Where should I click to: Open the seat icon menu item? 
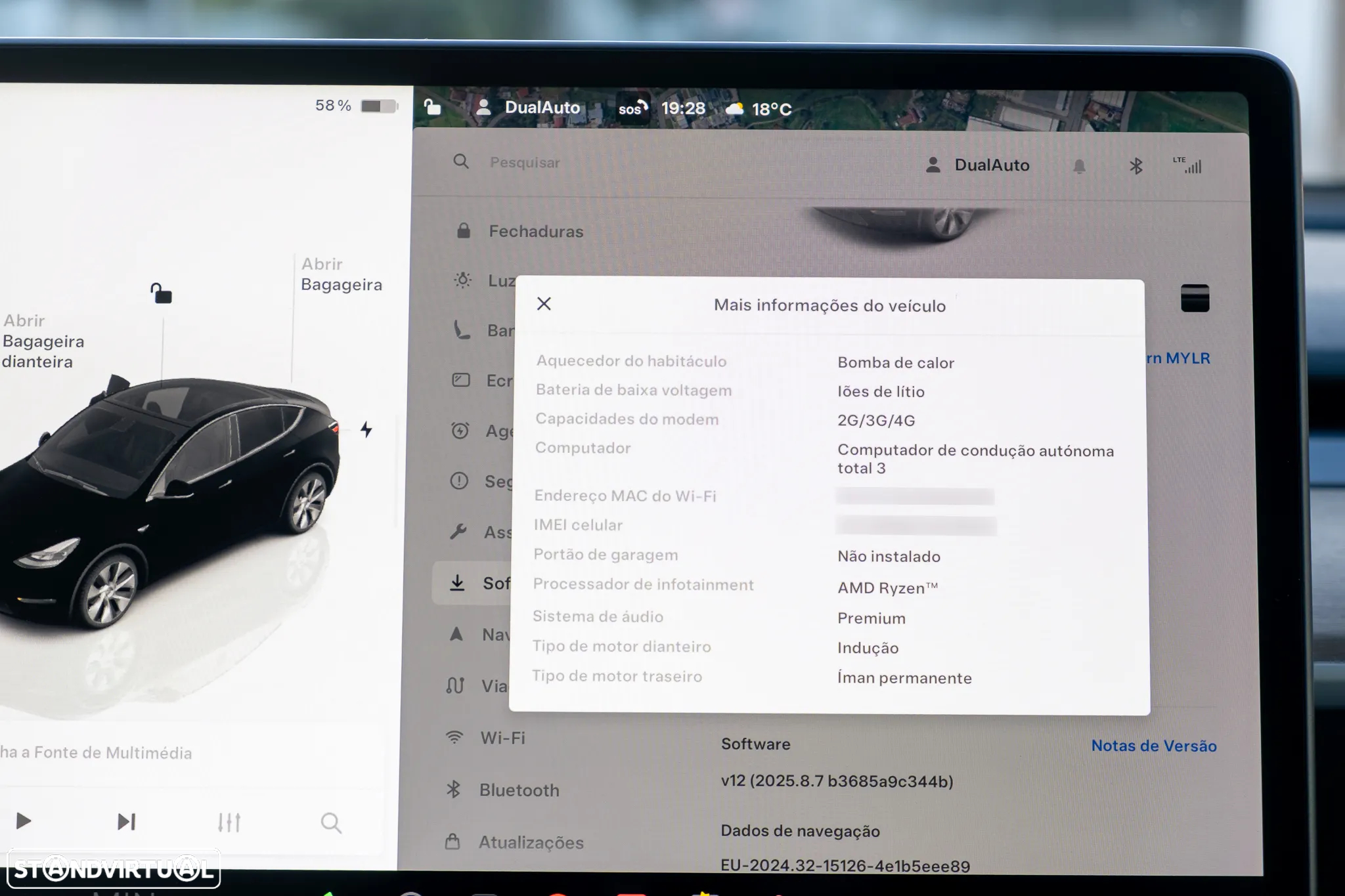[x=462, y=330]
